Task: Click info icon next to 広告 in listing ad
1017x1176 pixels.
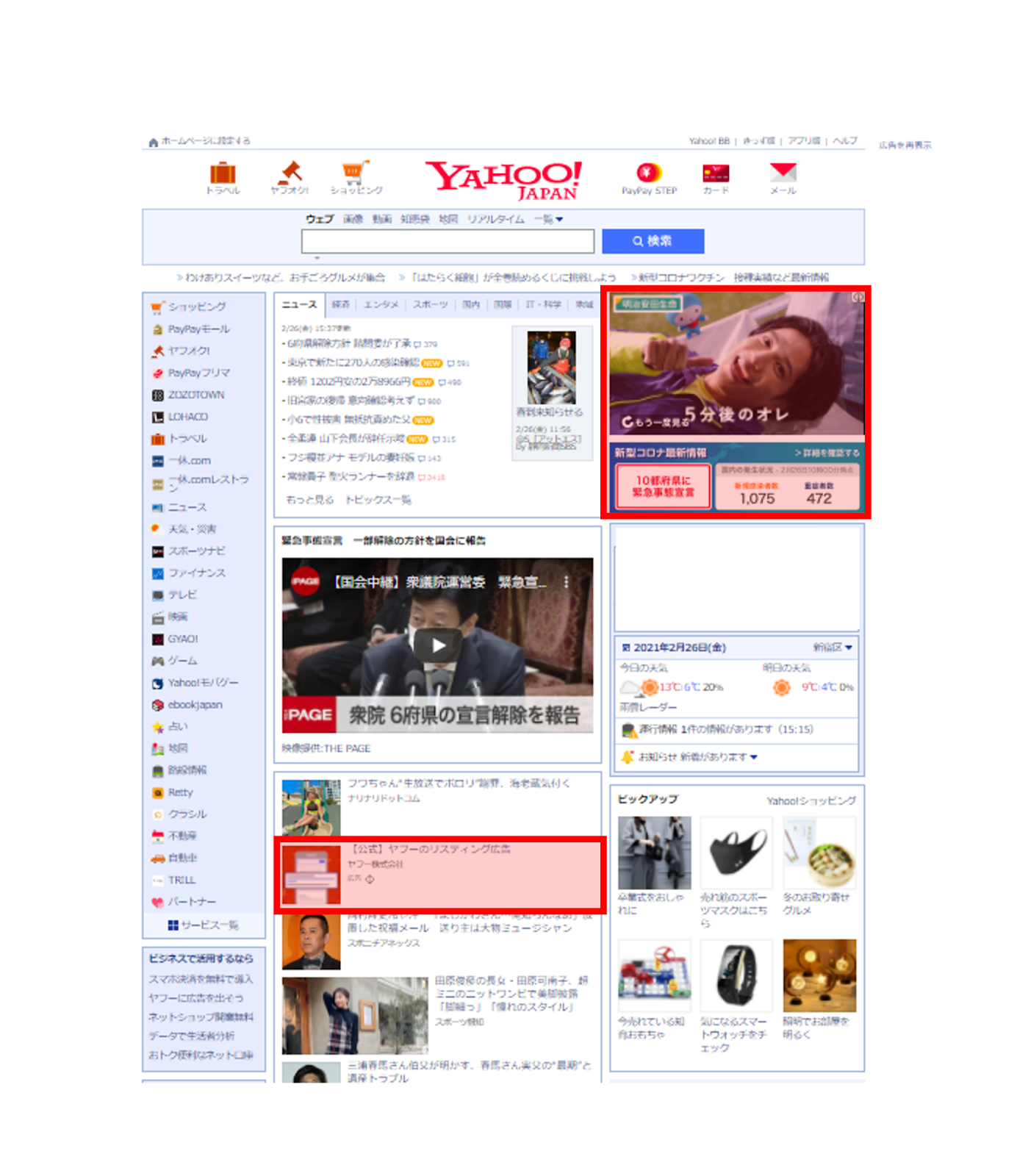Action: click(370, 879)
